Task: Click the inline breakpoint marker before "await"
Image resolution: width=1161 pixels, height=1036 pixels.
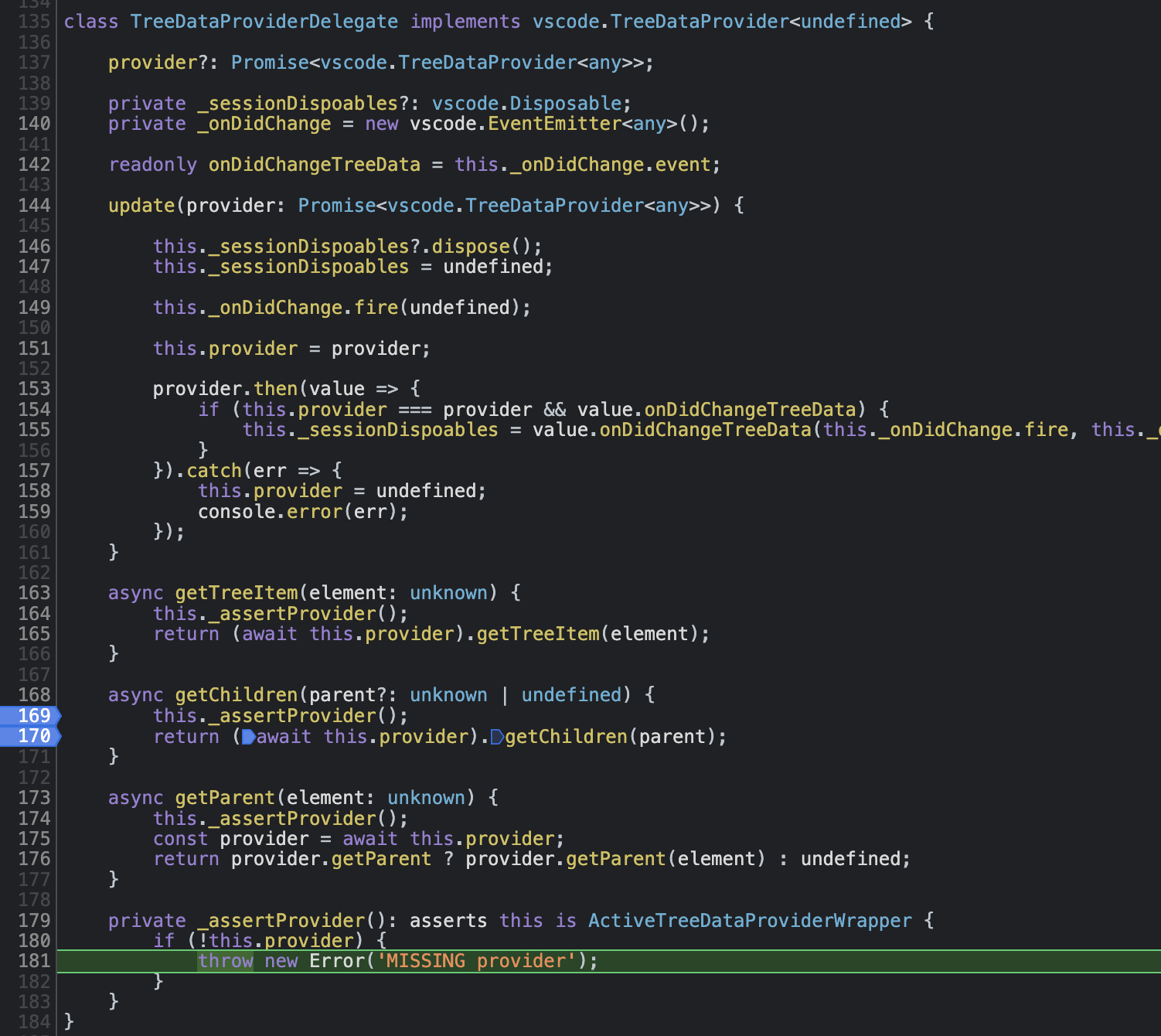Action: 249,736
